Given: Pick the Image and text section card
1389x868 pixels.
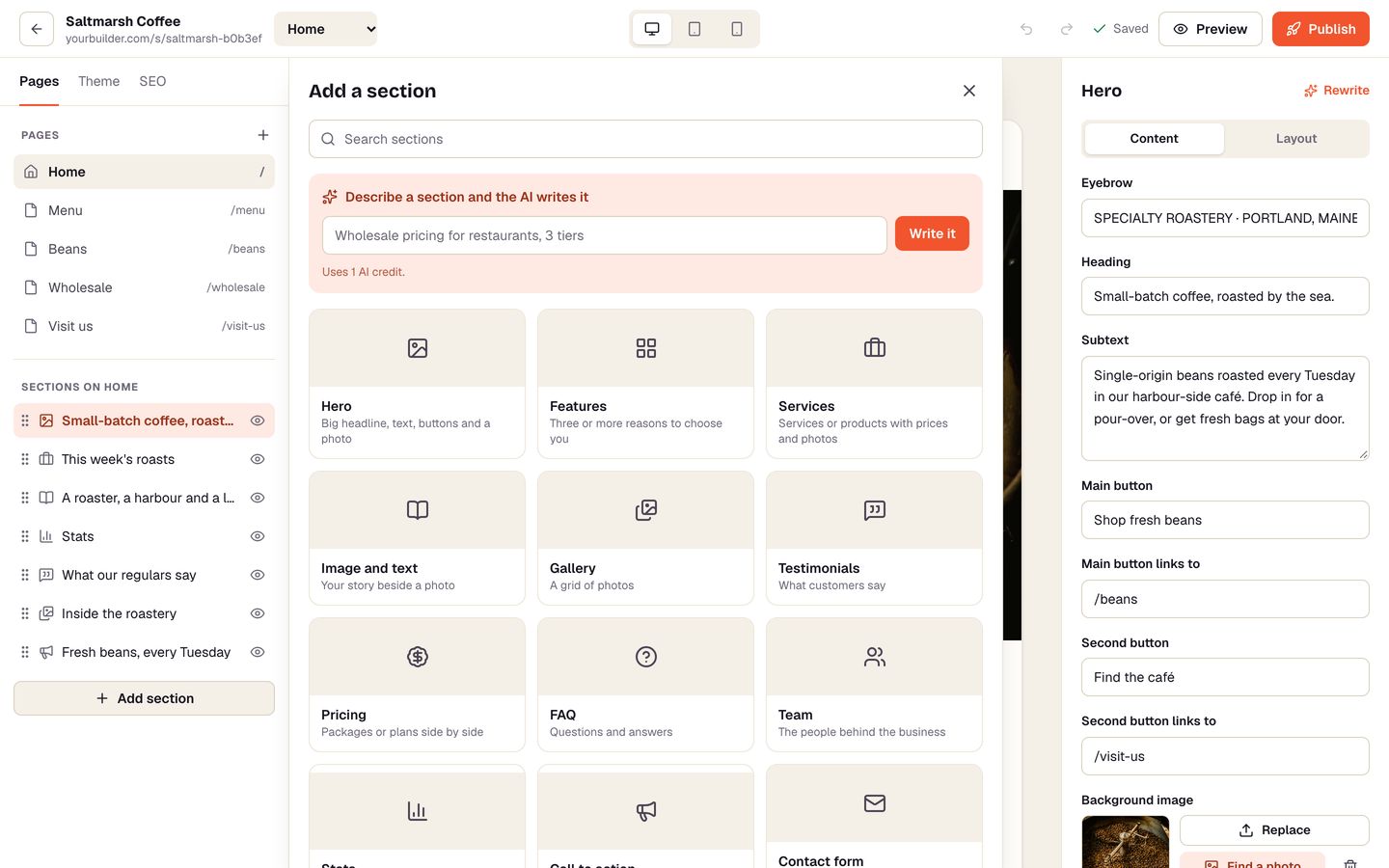Looking at the screenshot, I should tap(417, 538).
